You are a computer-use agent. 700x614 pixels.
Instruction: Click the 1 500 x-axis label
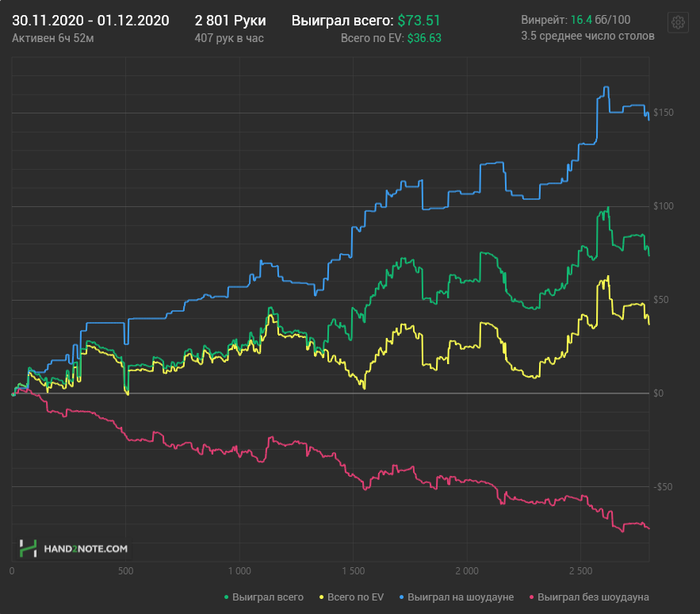tap(353, 571)
